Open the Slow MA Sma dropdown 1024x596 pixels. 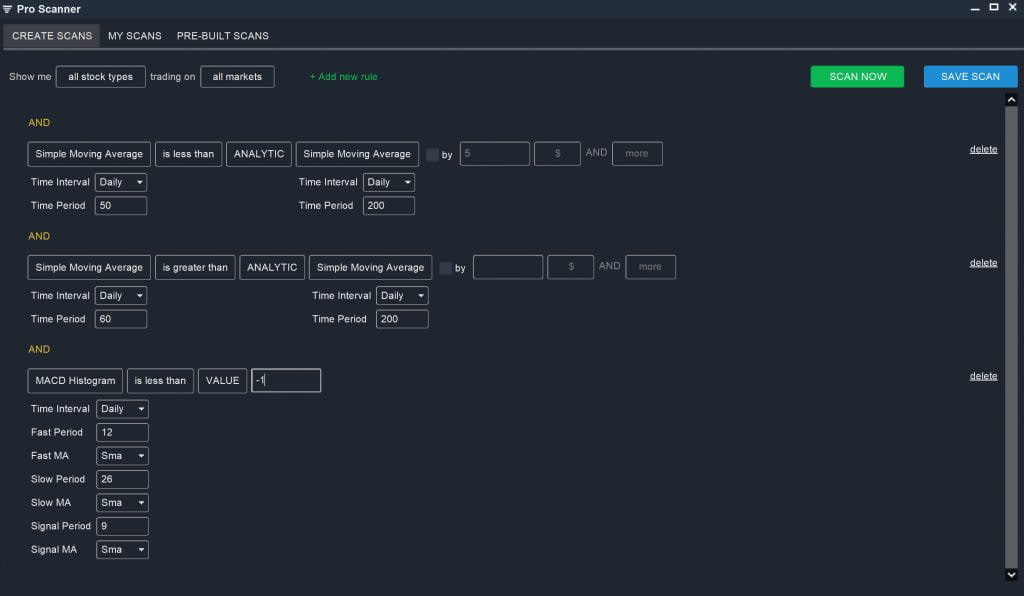(122, 503)
